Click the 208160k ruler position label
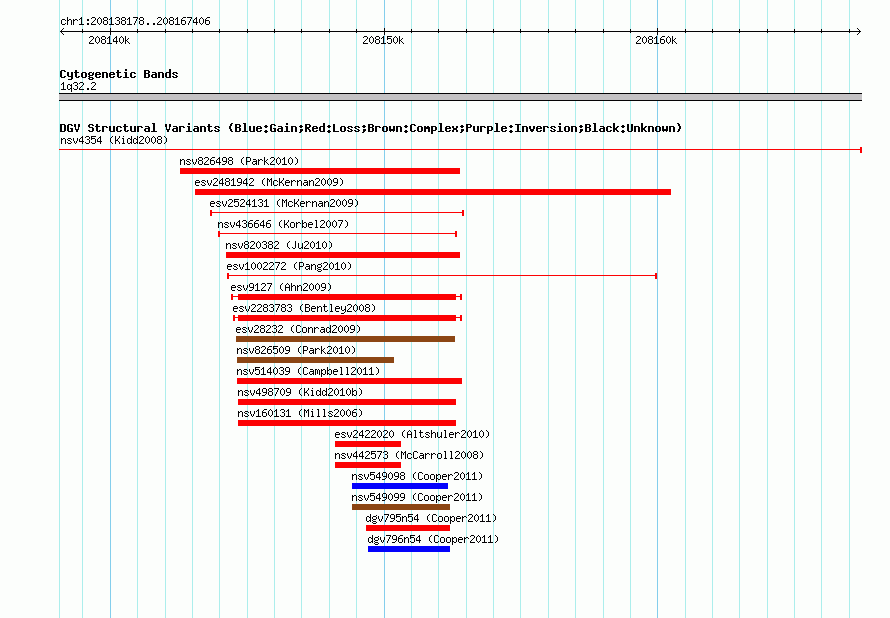Image resolution: width=890 pixels, height=618 pixels. pos(656,40)
